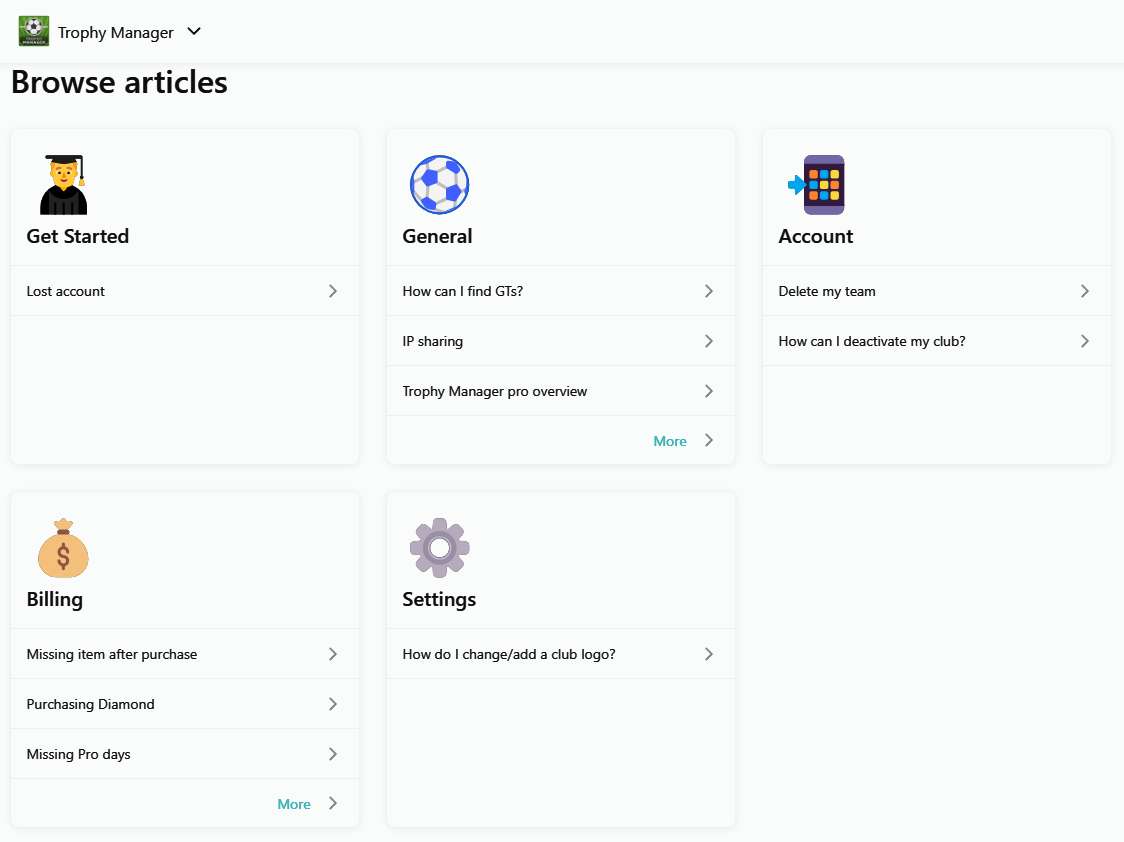Click the Trophy Manager header title
The image size is (1124, 842).
tap(115, 33)
